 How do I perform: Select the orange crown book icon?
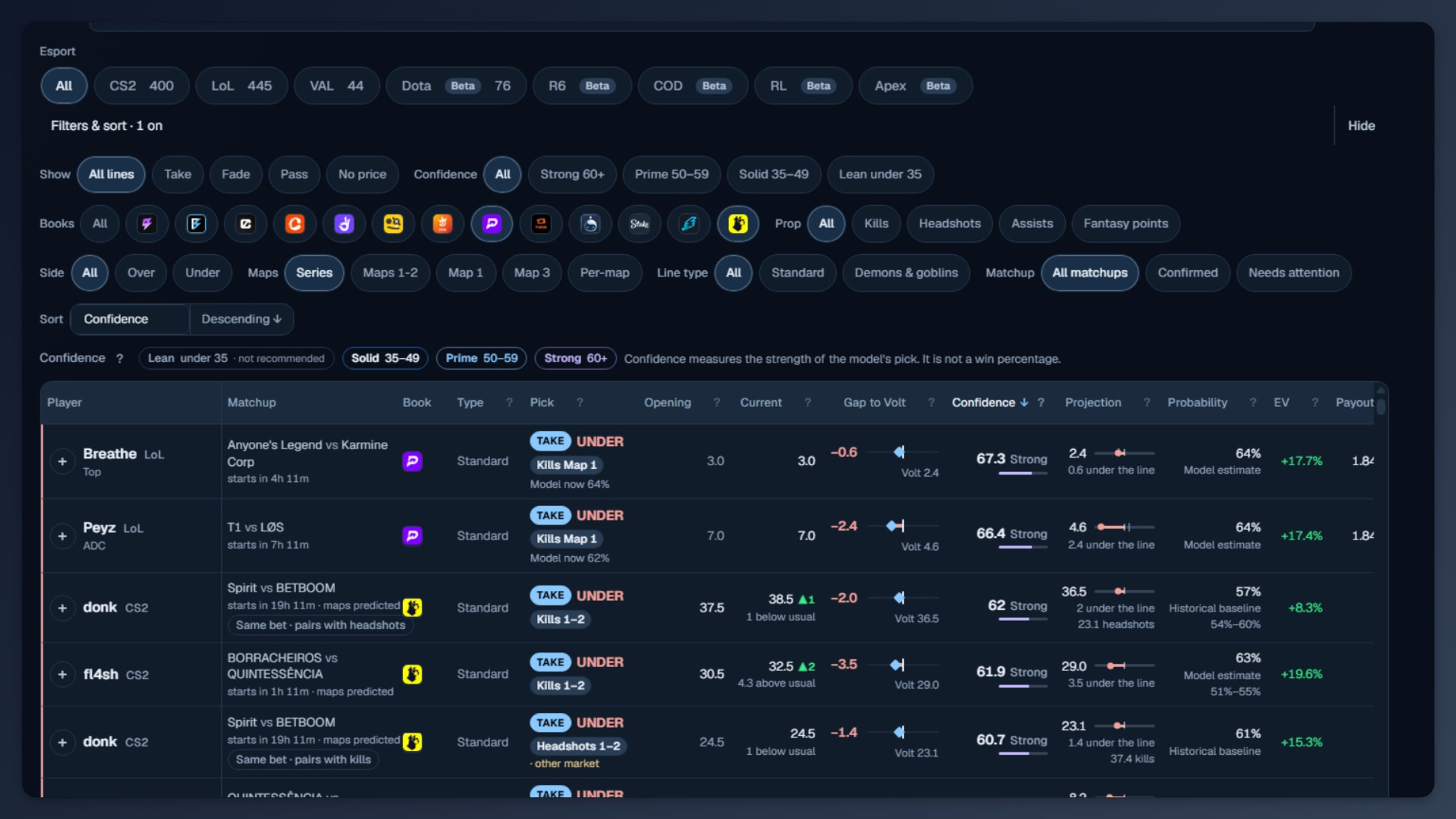pyautogui.click(x=442, y=224)
